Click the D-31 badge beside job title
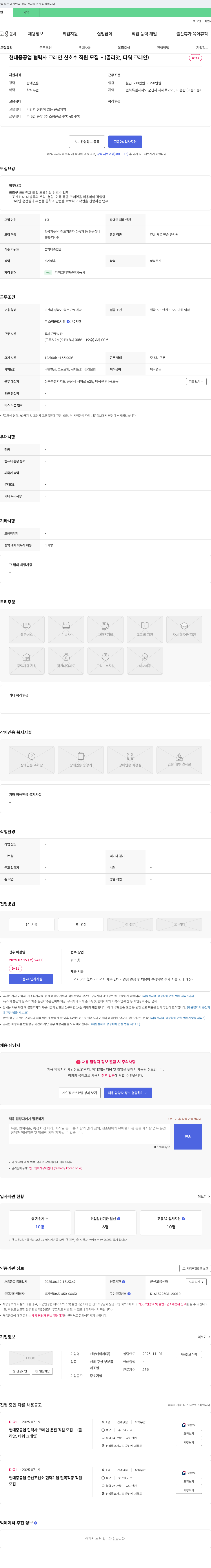Viewport: 211px width, 1568px height. click(x=195, y=58)
